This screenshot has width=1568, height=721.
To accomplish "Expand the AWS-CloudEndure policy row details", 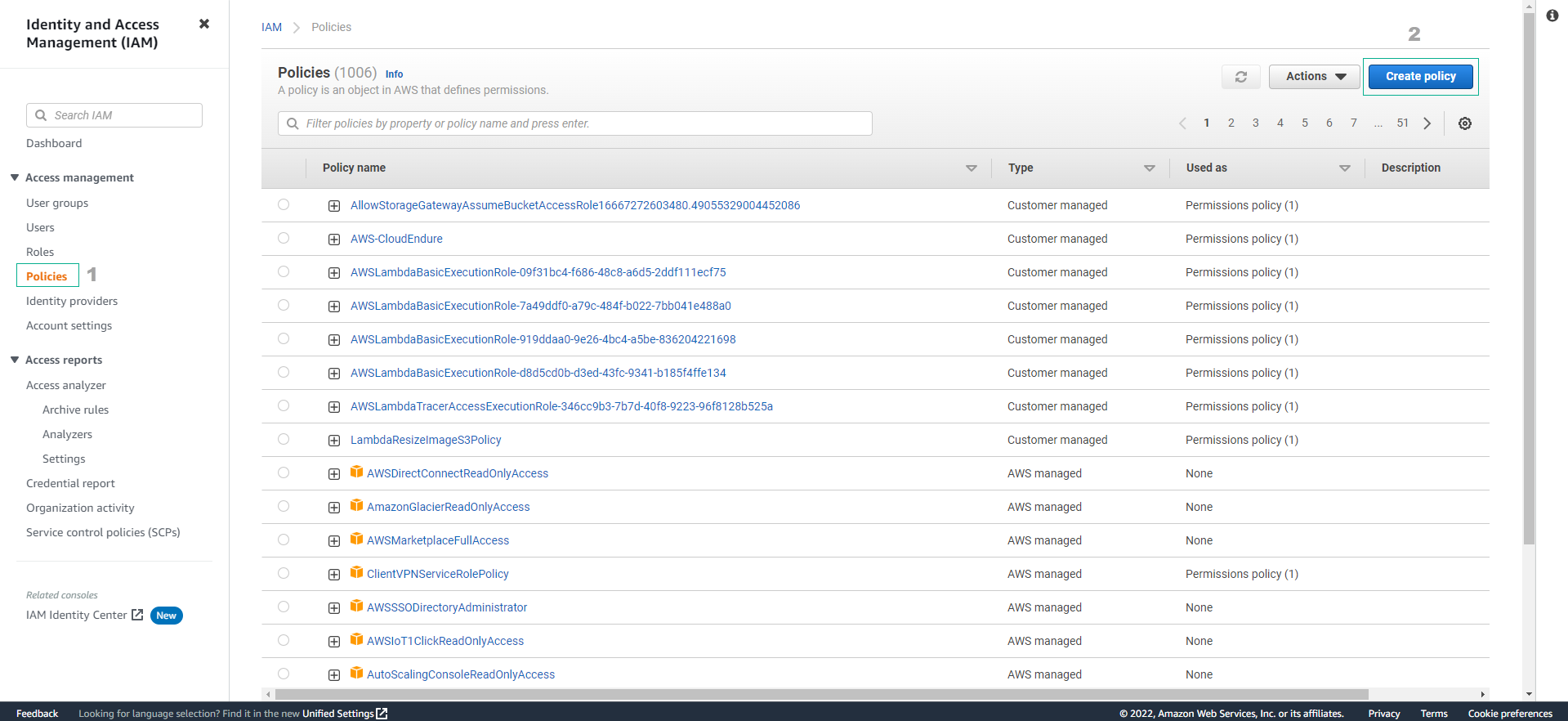I will coord(334,240).
